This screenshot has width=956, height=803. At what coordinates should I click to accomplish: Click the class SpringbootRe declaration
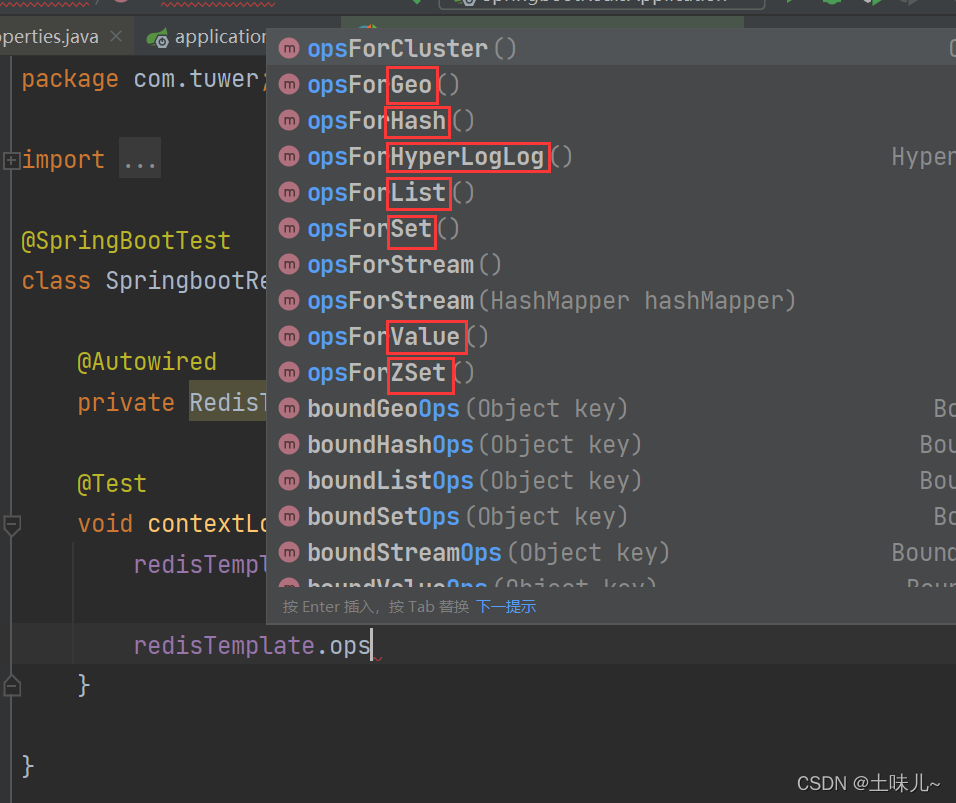[x=144, y=280]
